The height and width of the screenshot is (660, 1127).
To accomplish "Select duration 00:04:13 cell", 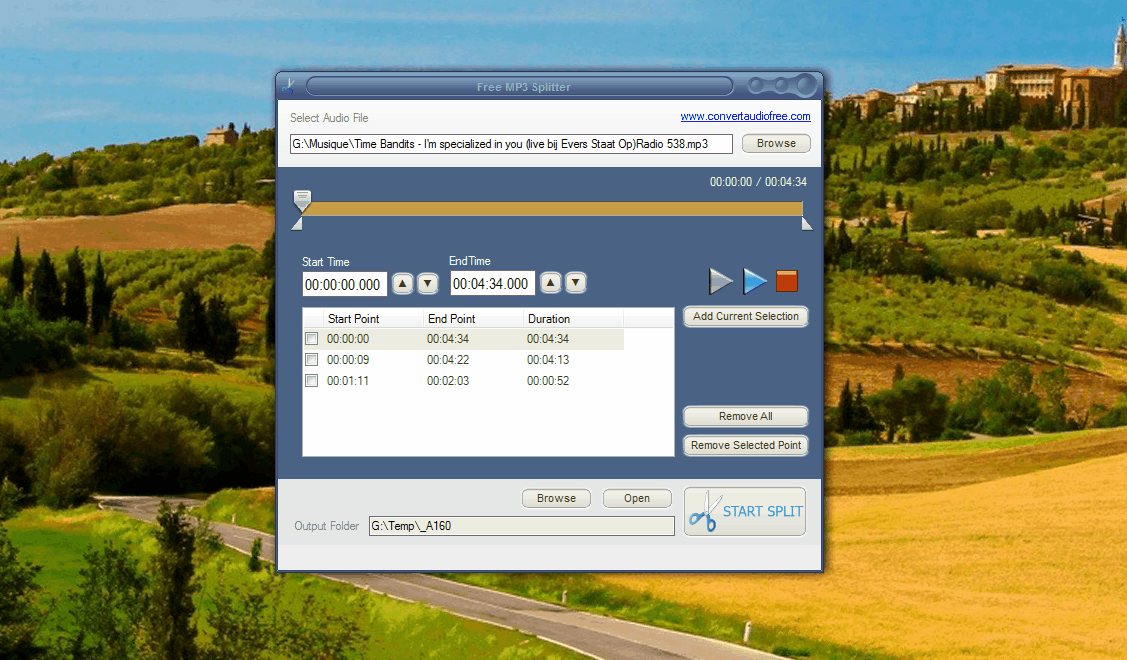I will pyautogui.click(x=548, y=359).
